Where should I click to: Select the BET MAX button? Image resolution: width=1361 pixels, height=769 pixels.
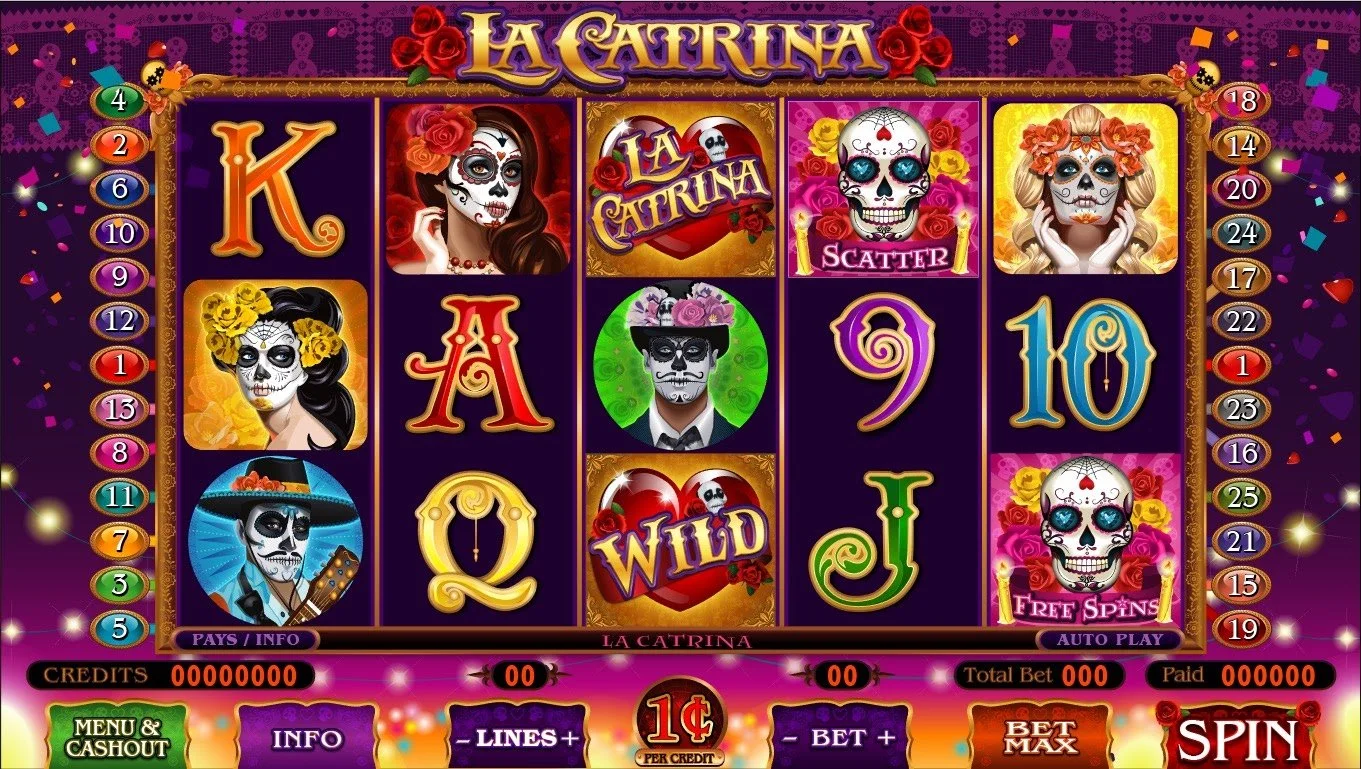tap(1040, 738)
